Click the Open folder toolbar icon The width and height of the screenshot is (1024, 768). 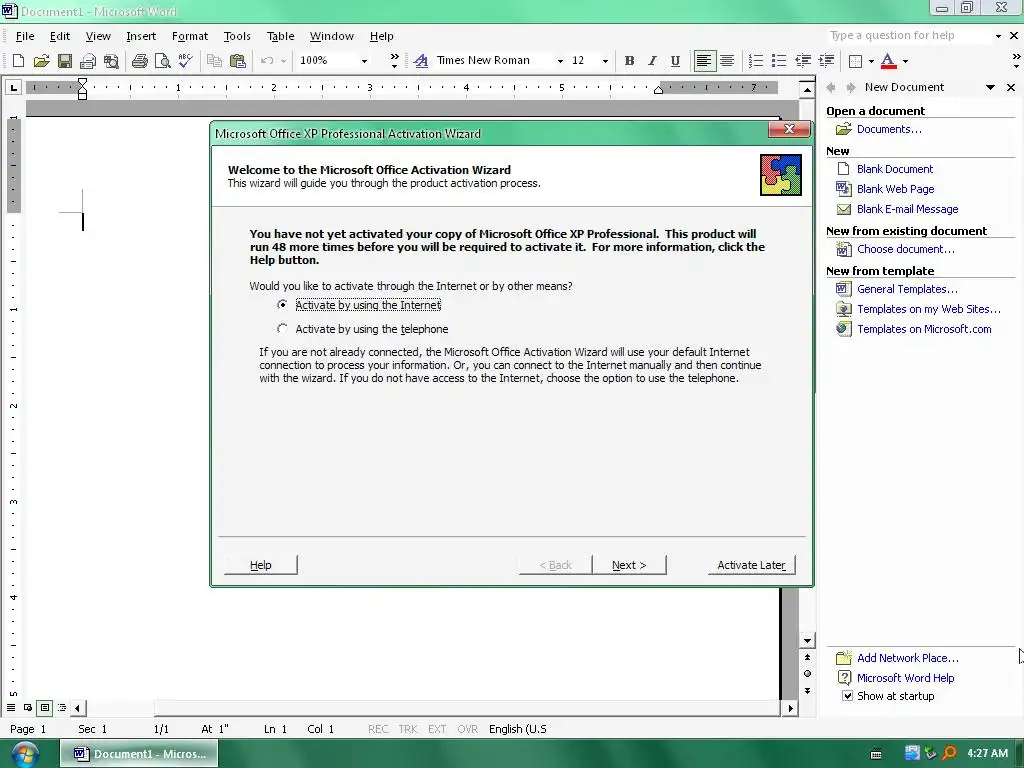coord(41,61)
